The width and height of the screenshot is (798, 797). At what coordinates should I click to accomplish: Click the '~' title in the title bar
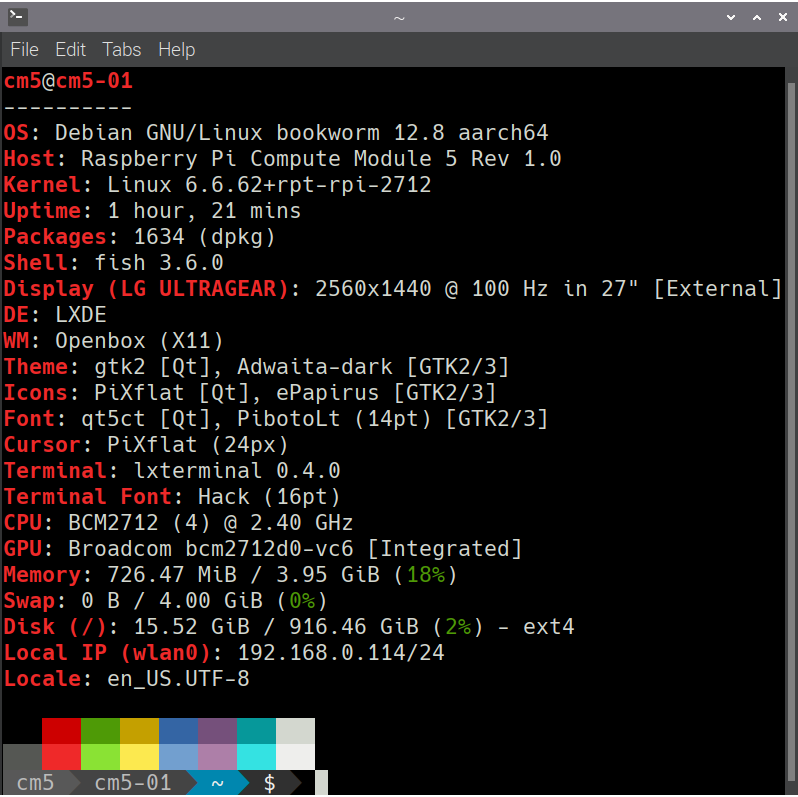click(399, 18)
